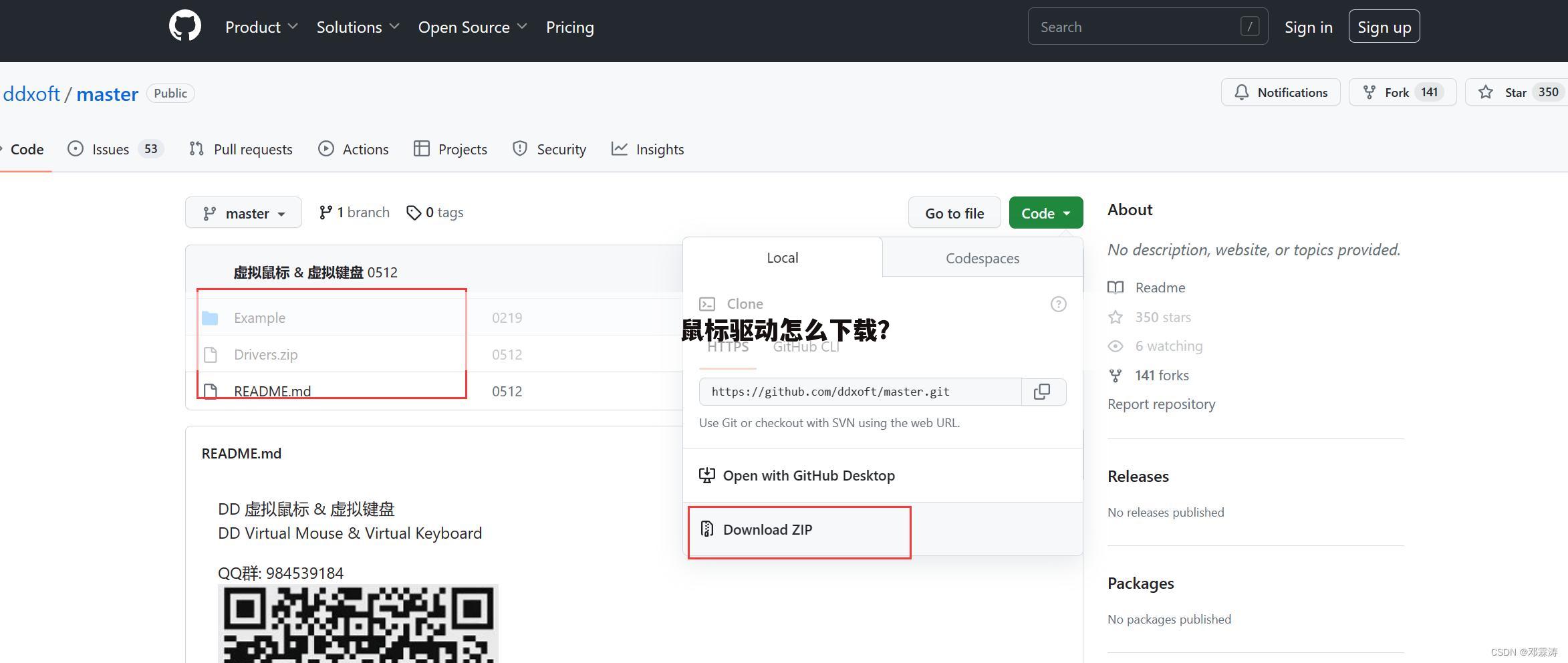Collapse the green Code dropdown
This screenshot has width=1568, height=663.
(x=1045, y=213)
